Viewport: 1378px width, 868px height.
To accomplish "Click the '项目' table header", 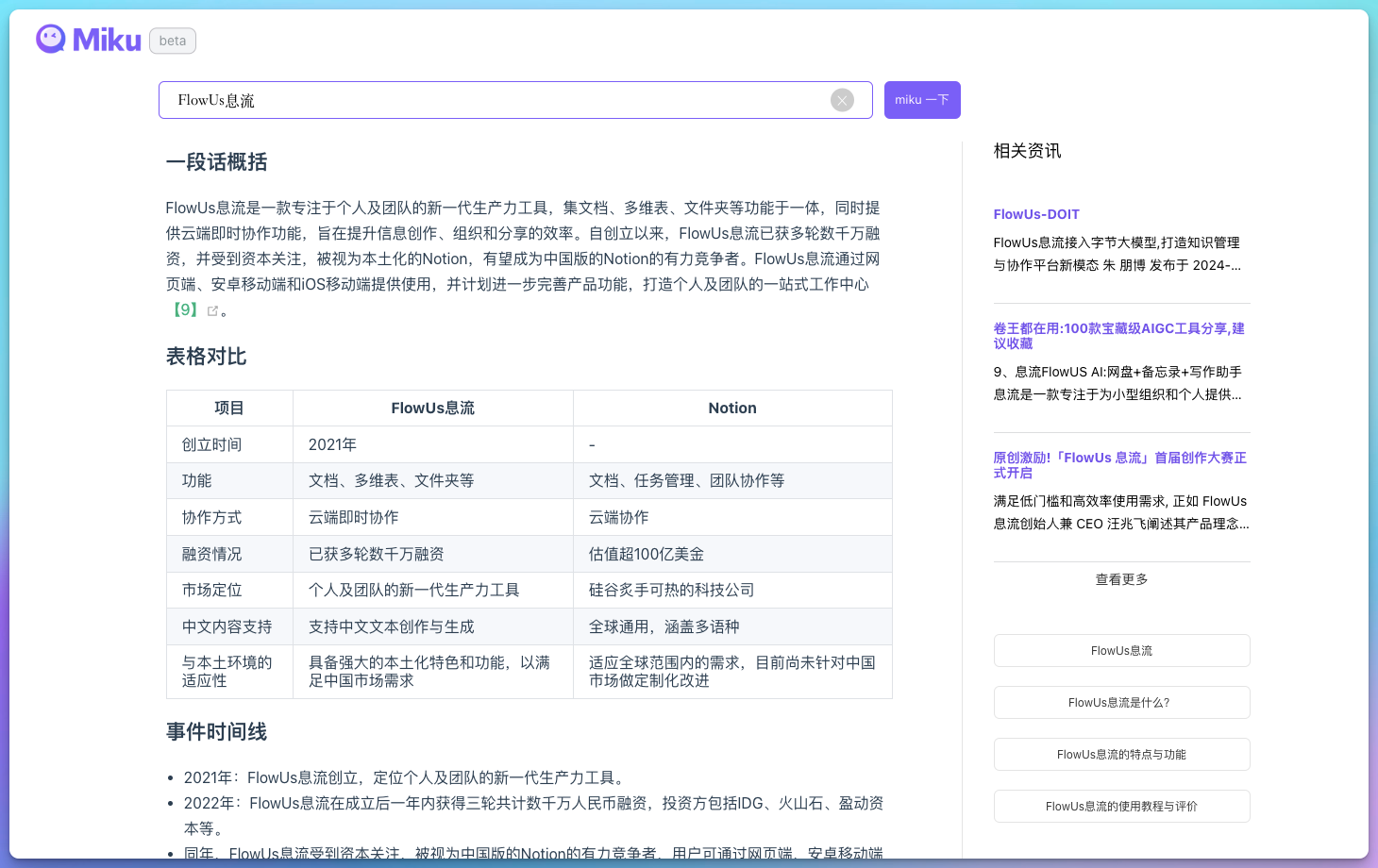I will point(229,409).
